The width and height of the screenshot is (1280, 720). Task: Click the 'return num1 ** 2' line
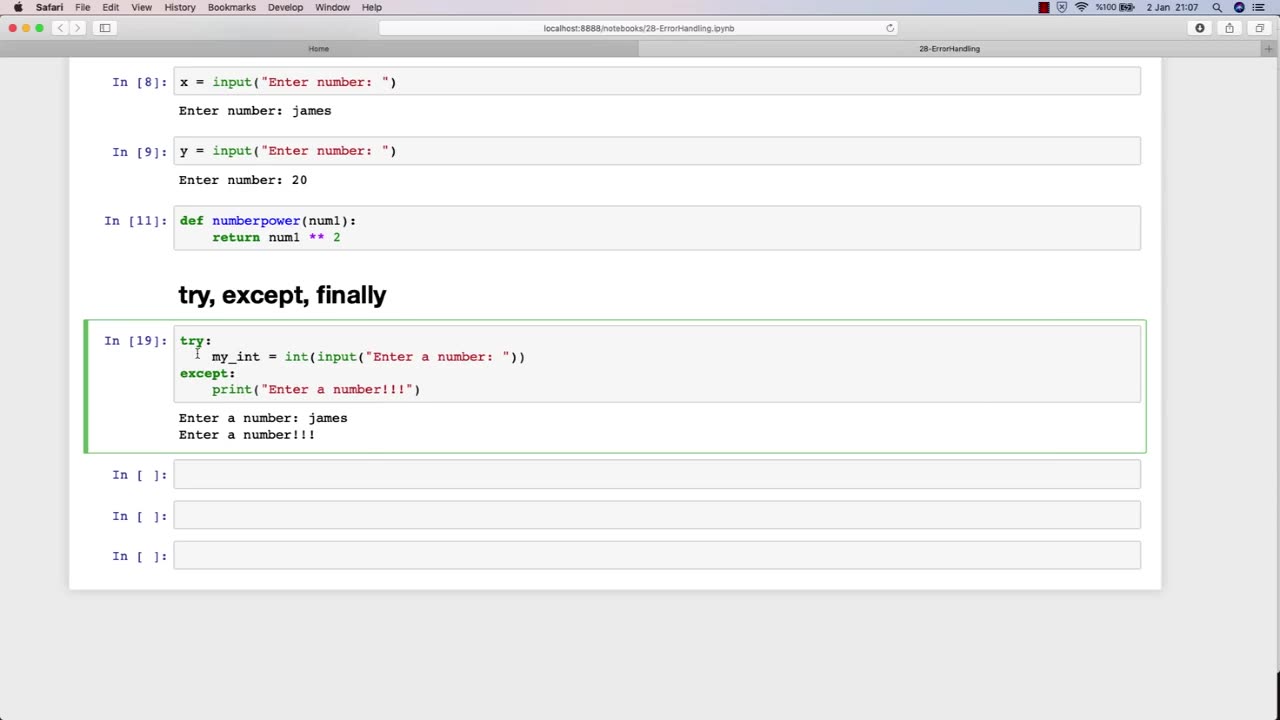tap(276, 237)
